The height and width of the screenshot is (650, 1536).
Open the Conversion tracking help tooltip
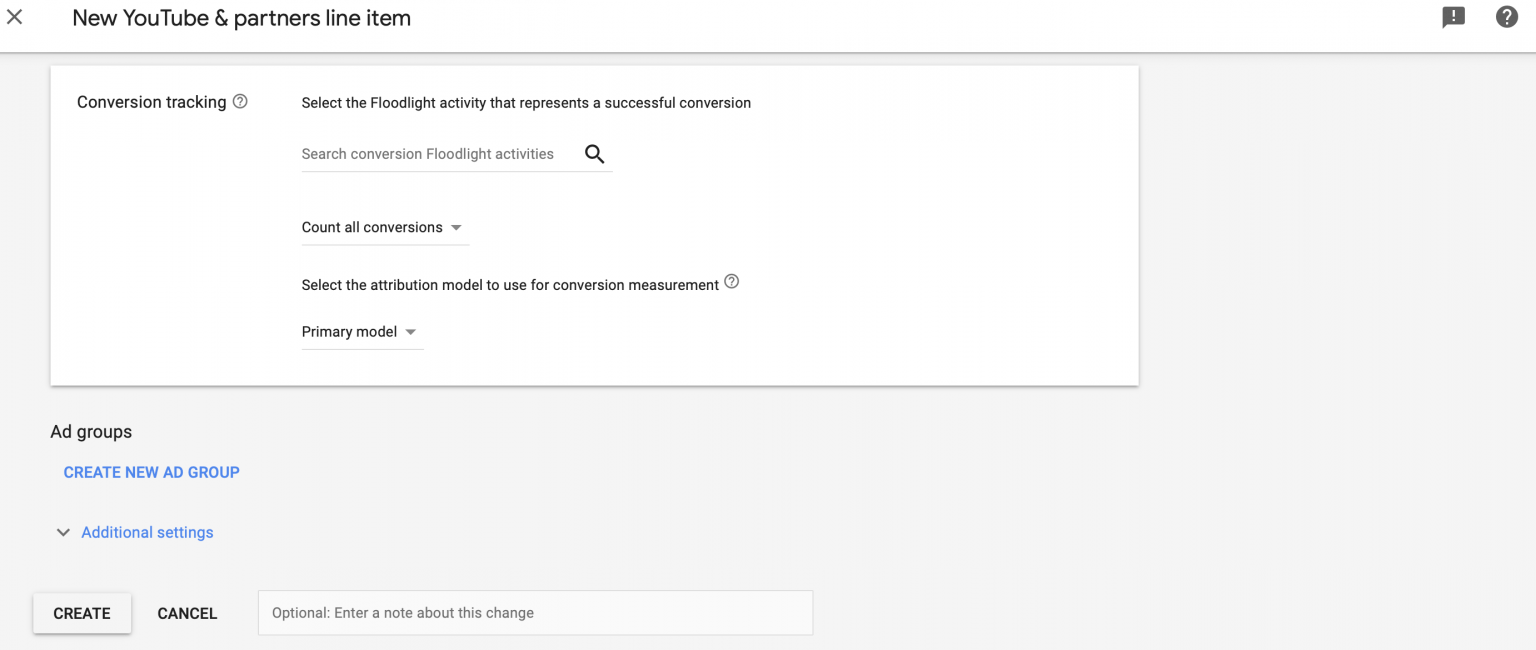click(240, 100)
